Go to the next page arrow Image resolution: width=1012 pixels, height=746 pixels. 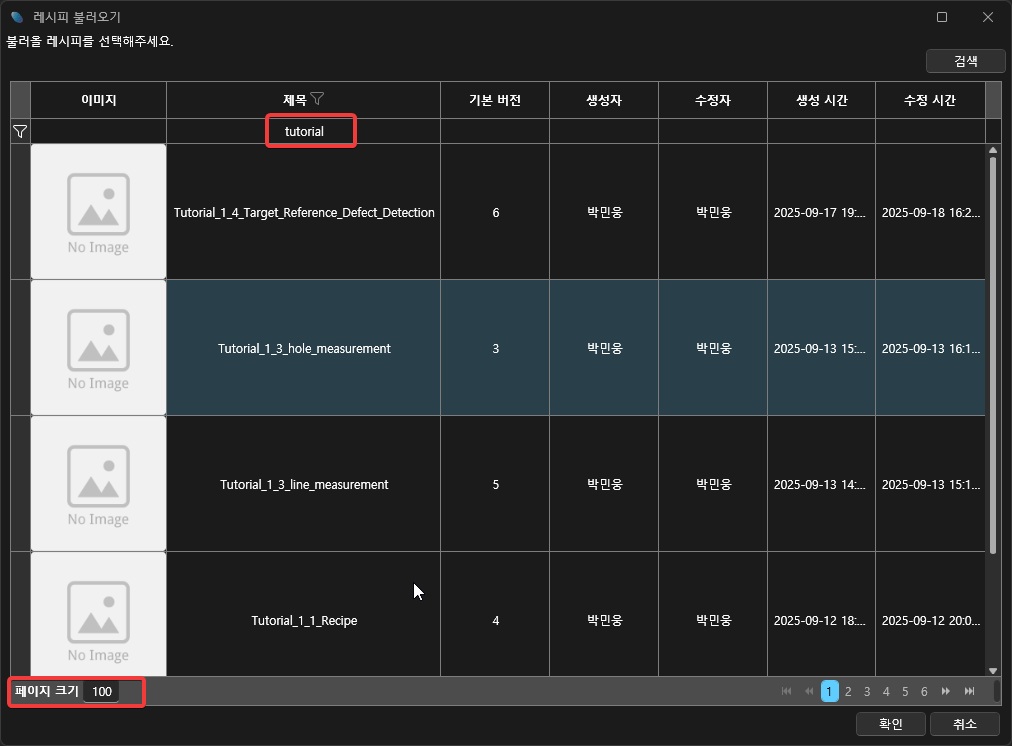(946, 691)
